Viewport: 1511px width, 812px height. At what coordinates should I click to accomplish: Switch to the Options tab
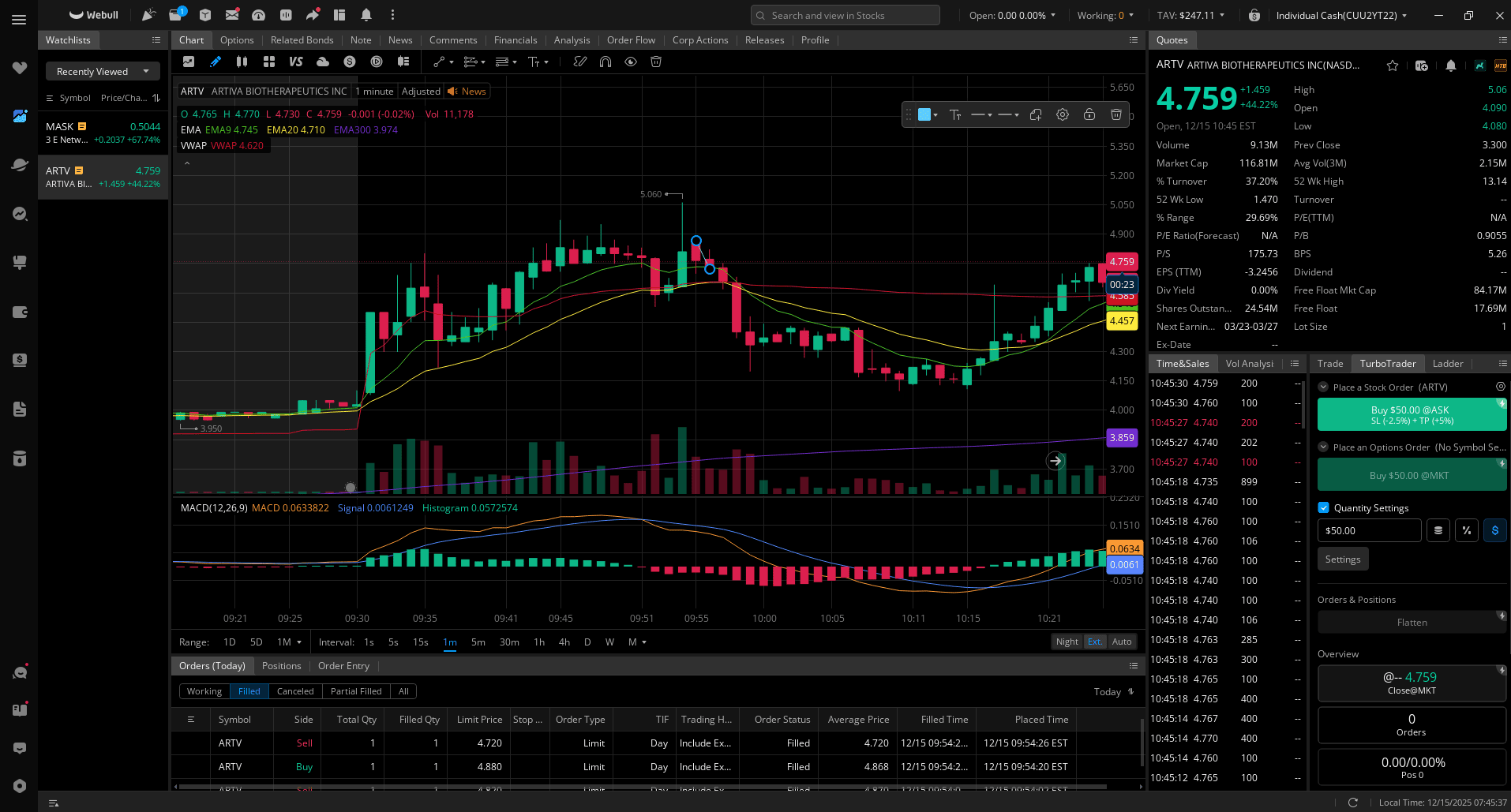(x=237, y=39)
